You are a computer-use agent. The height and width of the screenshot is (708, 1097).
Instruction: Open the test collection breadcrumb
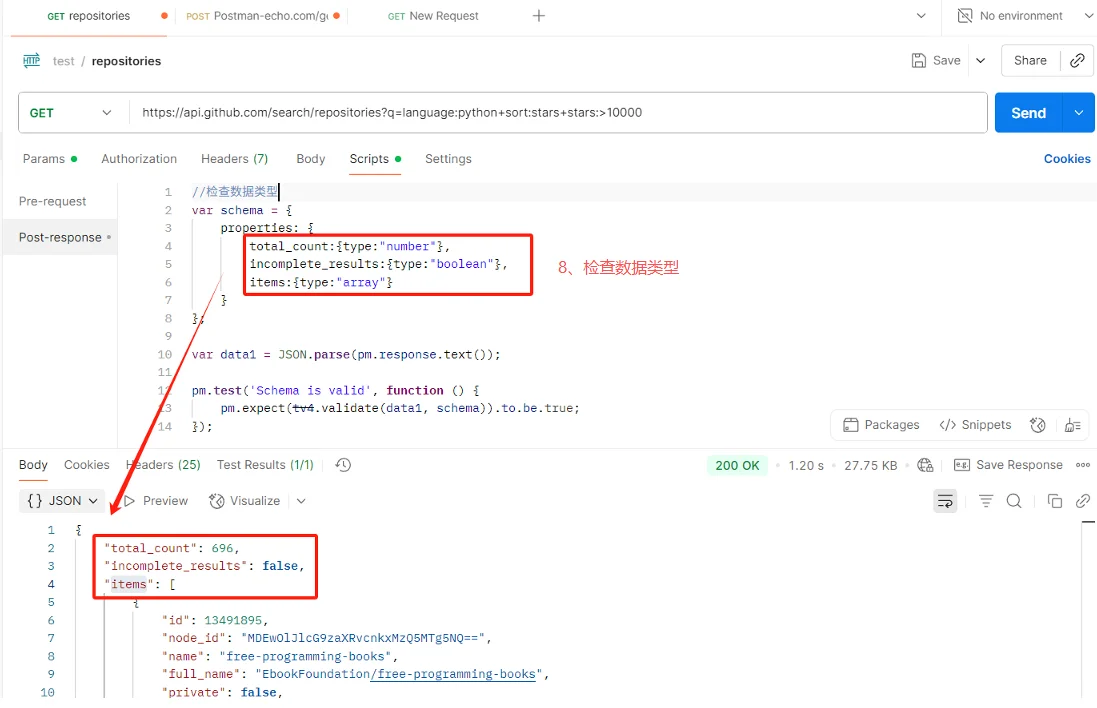63,62
